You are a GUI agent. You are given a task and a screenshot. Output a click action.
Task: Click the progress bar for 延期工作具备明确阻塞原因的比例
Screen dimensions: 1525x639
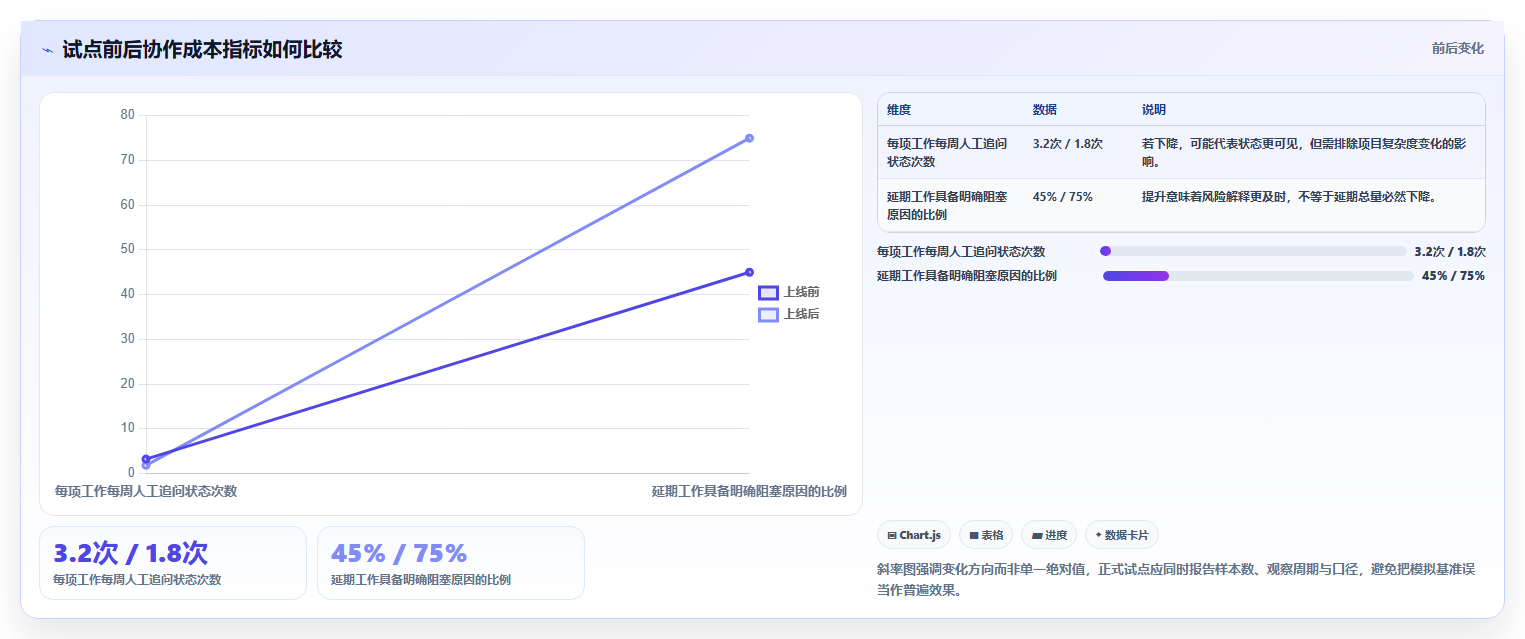pos(1258,276)
